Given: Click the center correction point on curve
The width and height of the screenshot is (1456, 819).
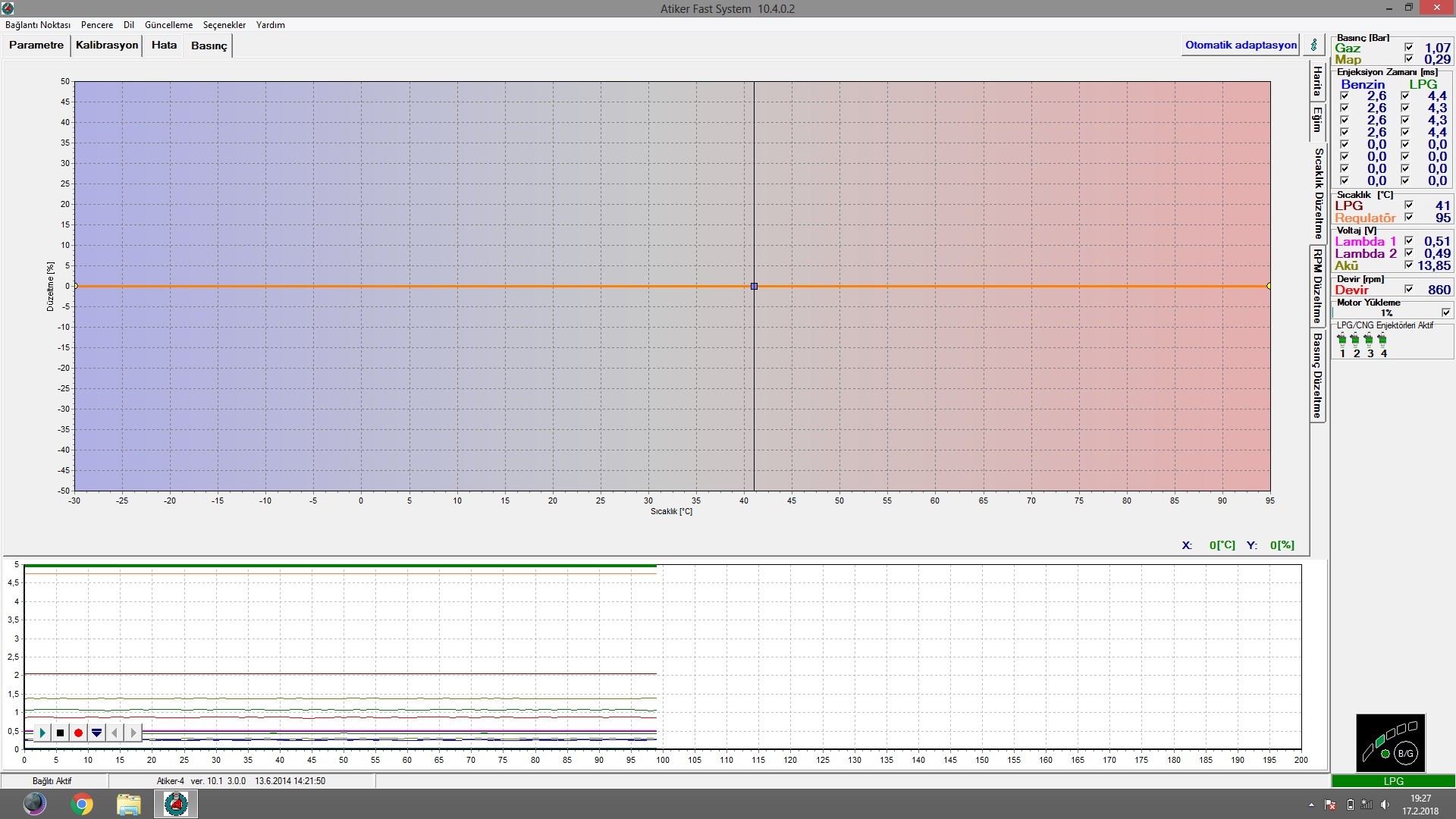Looking at the screenshot, I should [x=754, y=286].
